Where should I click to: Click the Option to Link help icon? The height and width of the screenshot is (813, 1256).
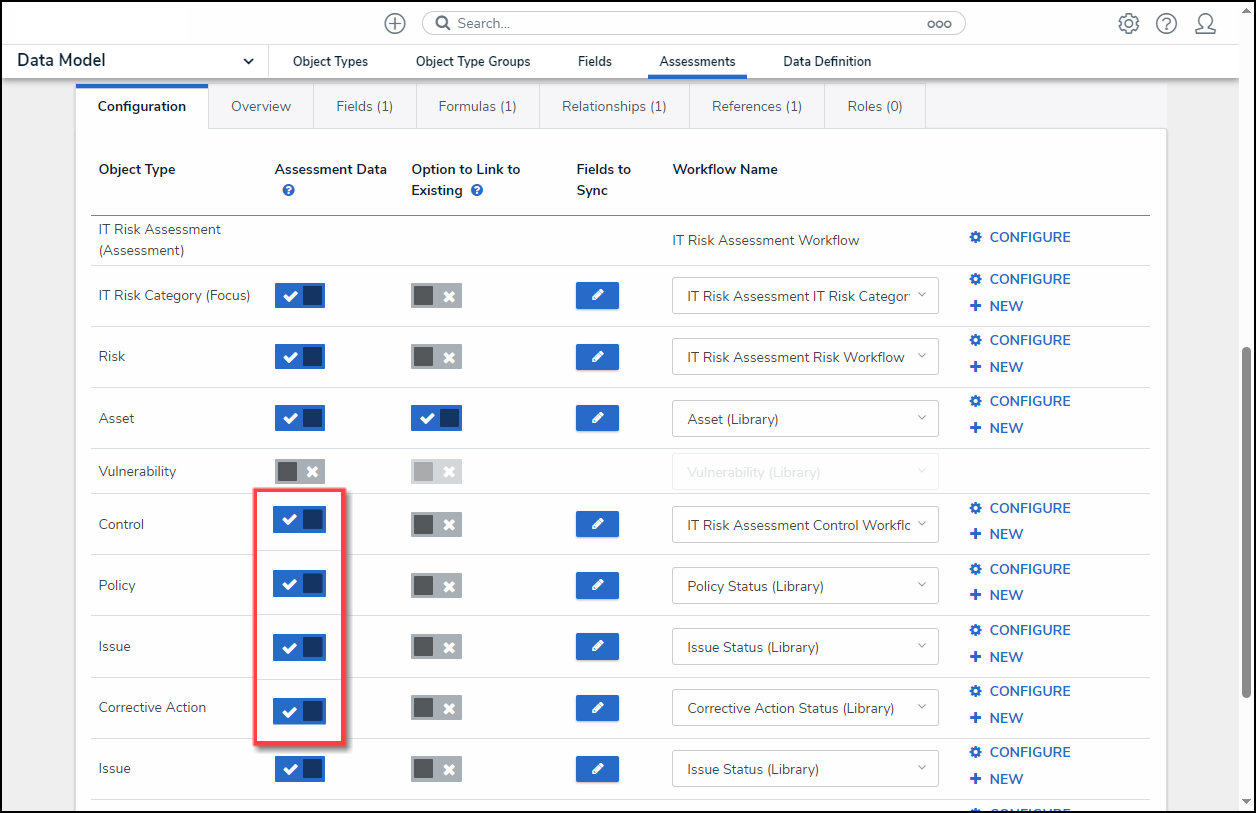tap(477, 190)
